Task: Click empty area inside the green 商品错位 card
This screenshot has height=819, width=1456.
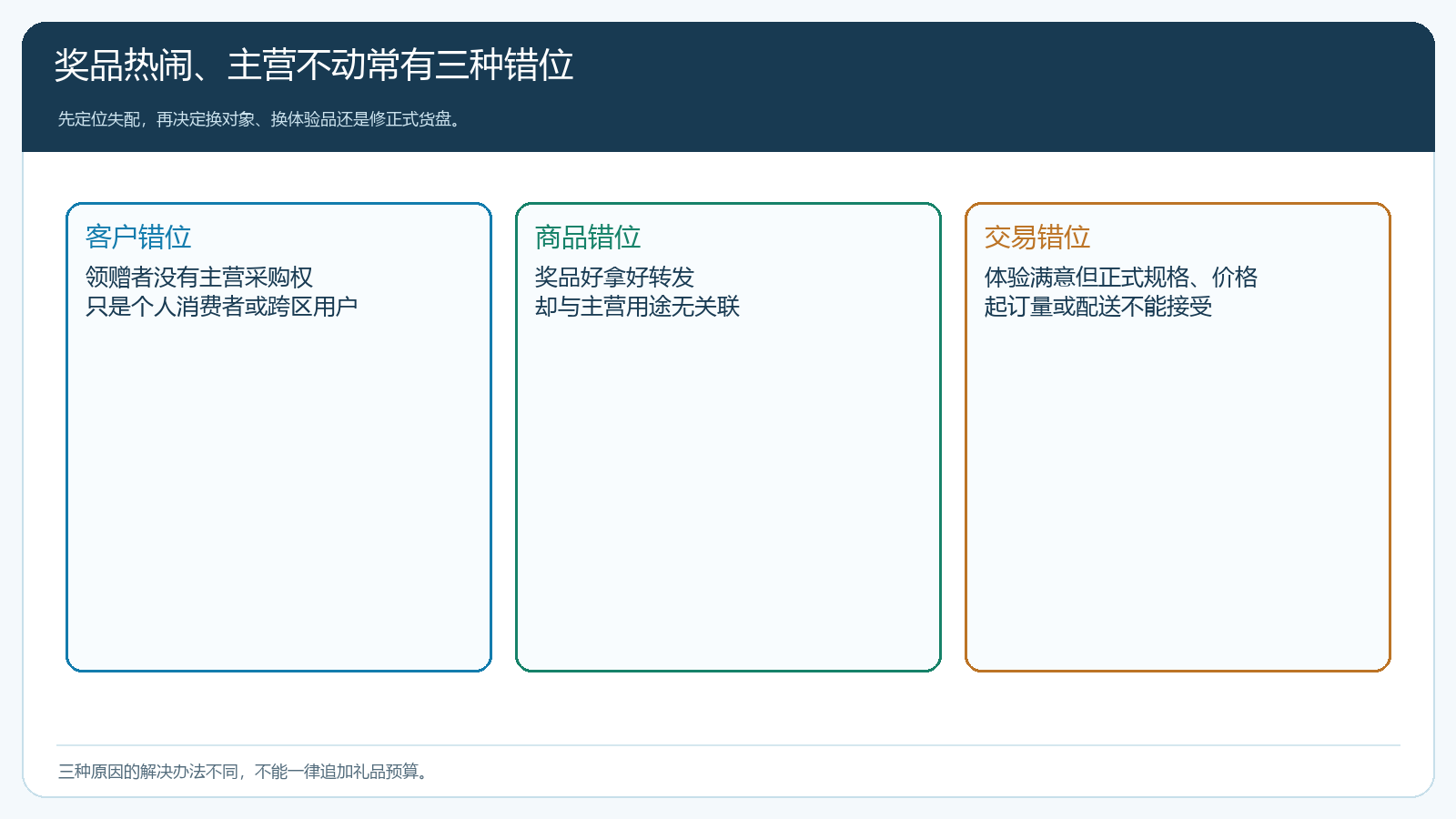Action: point(728,491)
